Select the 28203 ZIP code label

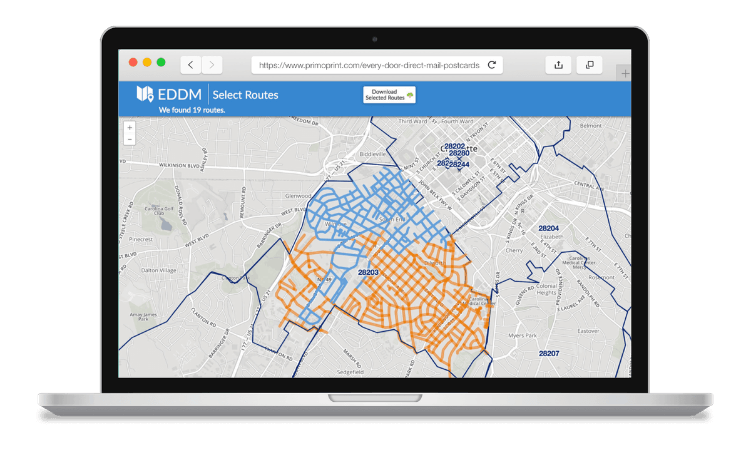(x=368, y=272)
